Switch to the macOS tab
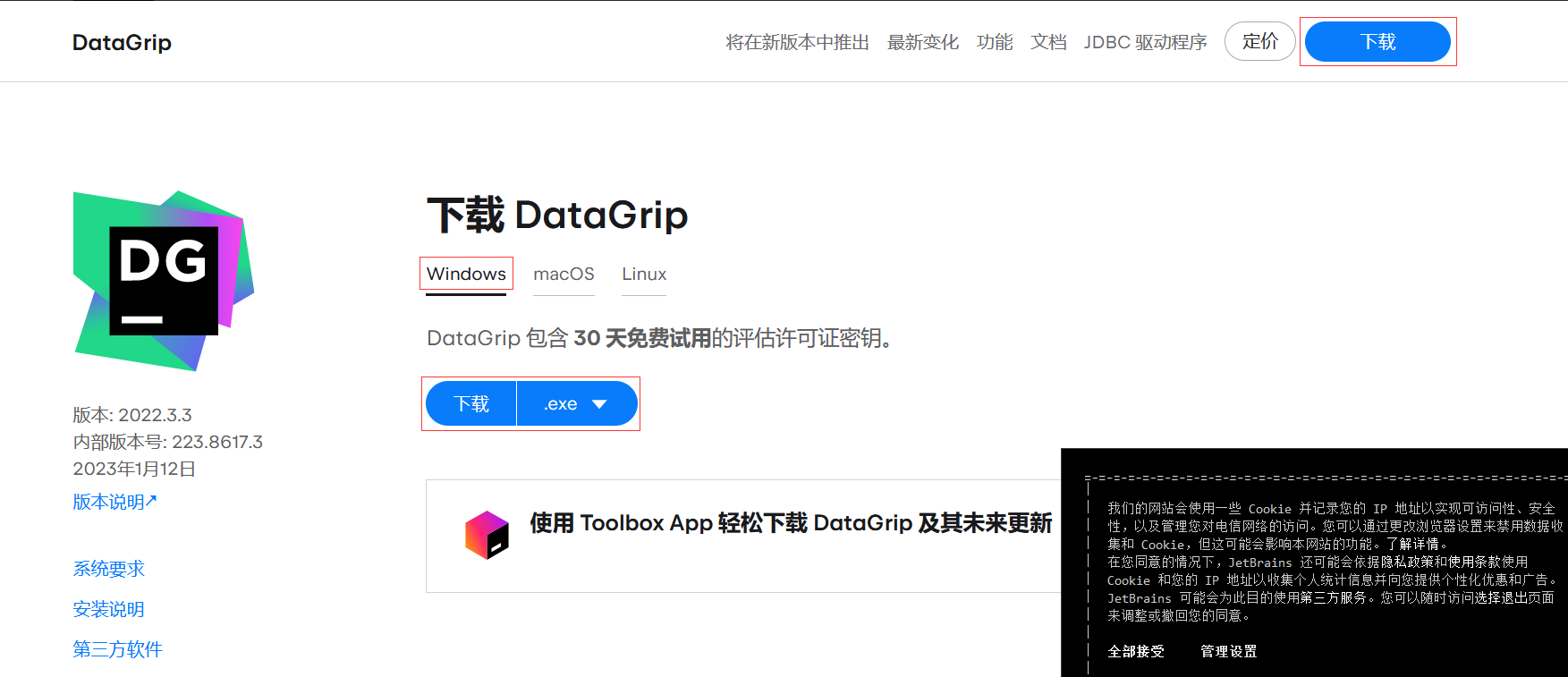 [x=564, y=274]
